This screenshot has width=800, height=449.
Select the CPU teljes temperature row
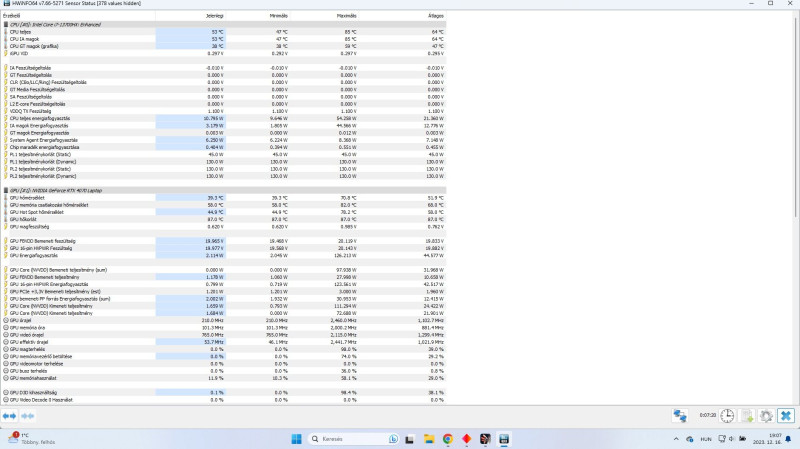223,32
